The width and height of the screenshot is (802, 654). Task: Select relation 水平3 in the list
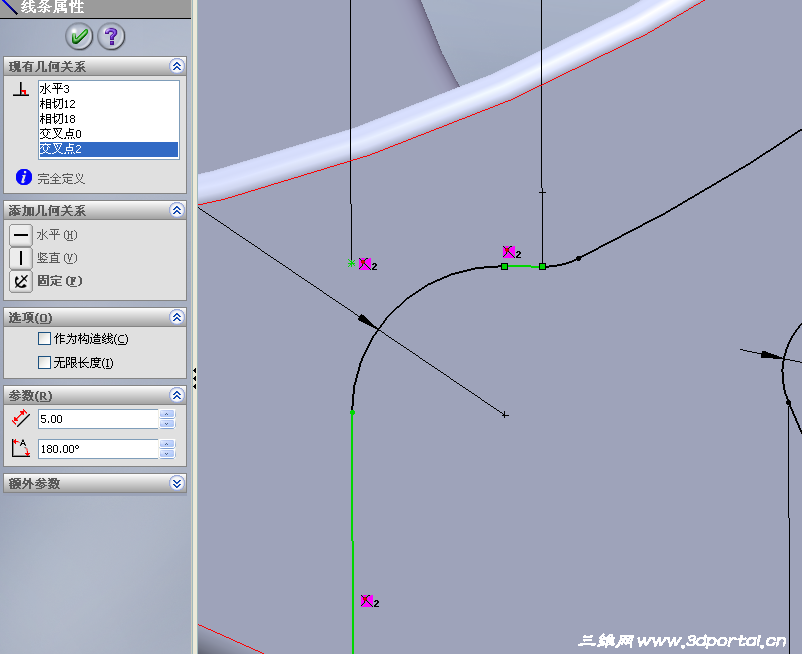pos(108,89)
